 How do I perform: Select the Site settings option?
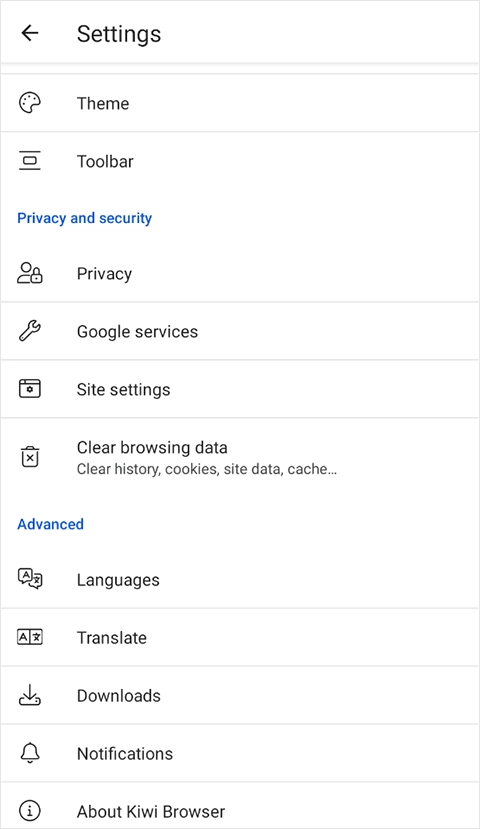(x=240, y=389)
